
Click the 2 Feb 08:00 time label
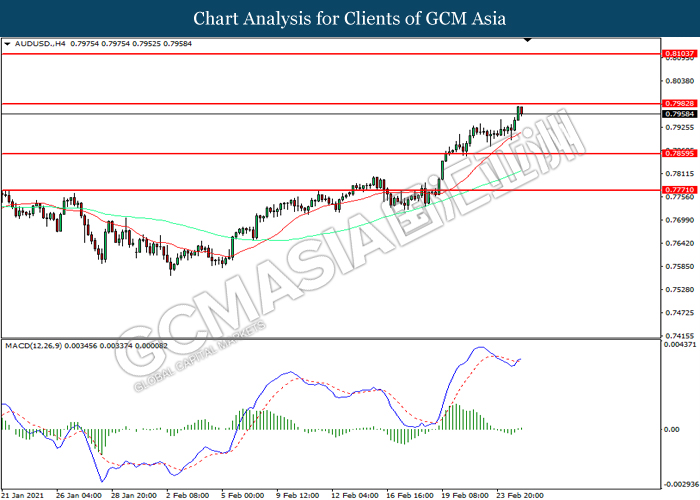click(x=188, y=496)
